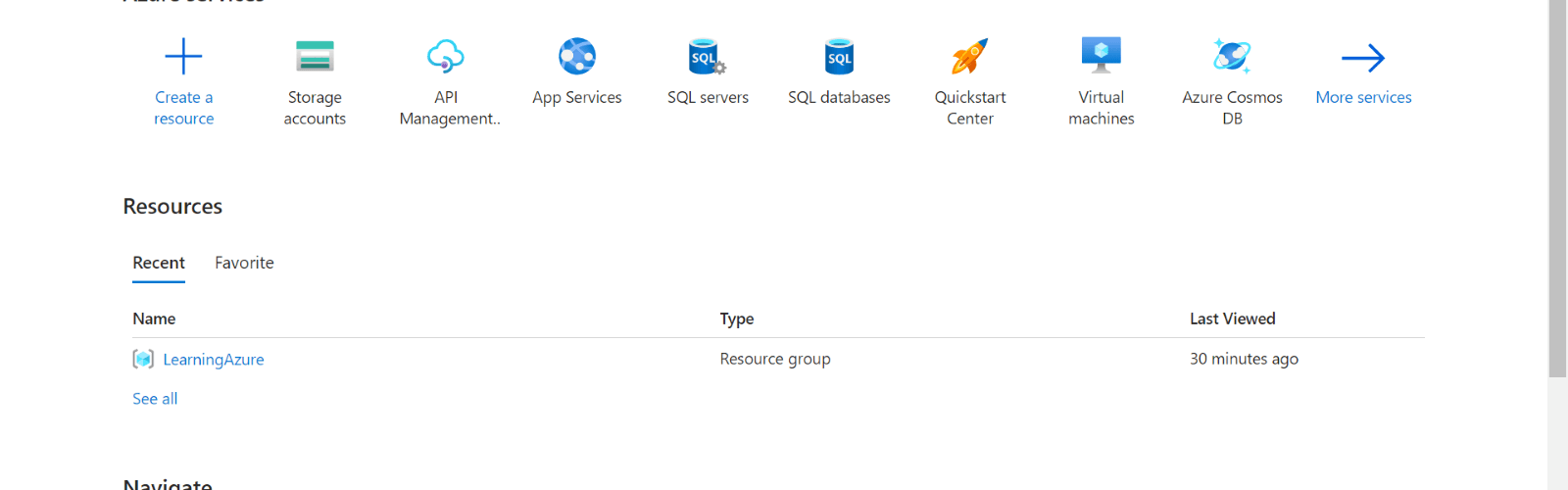Click the Type column header

[x=737, y=318]
